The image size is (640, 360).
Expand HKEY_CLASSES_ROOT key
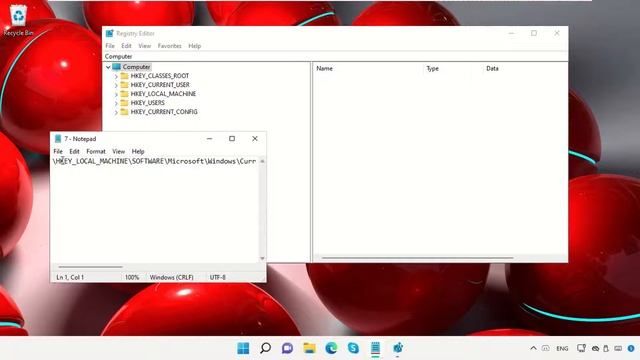[116, 76]
